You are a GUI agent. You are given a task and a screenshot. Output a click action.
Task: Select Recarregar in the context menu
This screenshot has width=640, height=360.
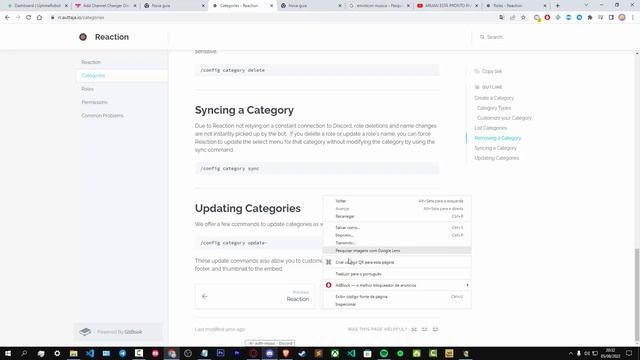pos(397,216)
